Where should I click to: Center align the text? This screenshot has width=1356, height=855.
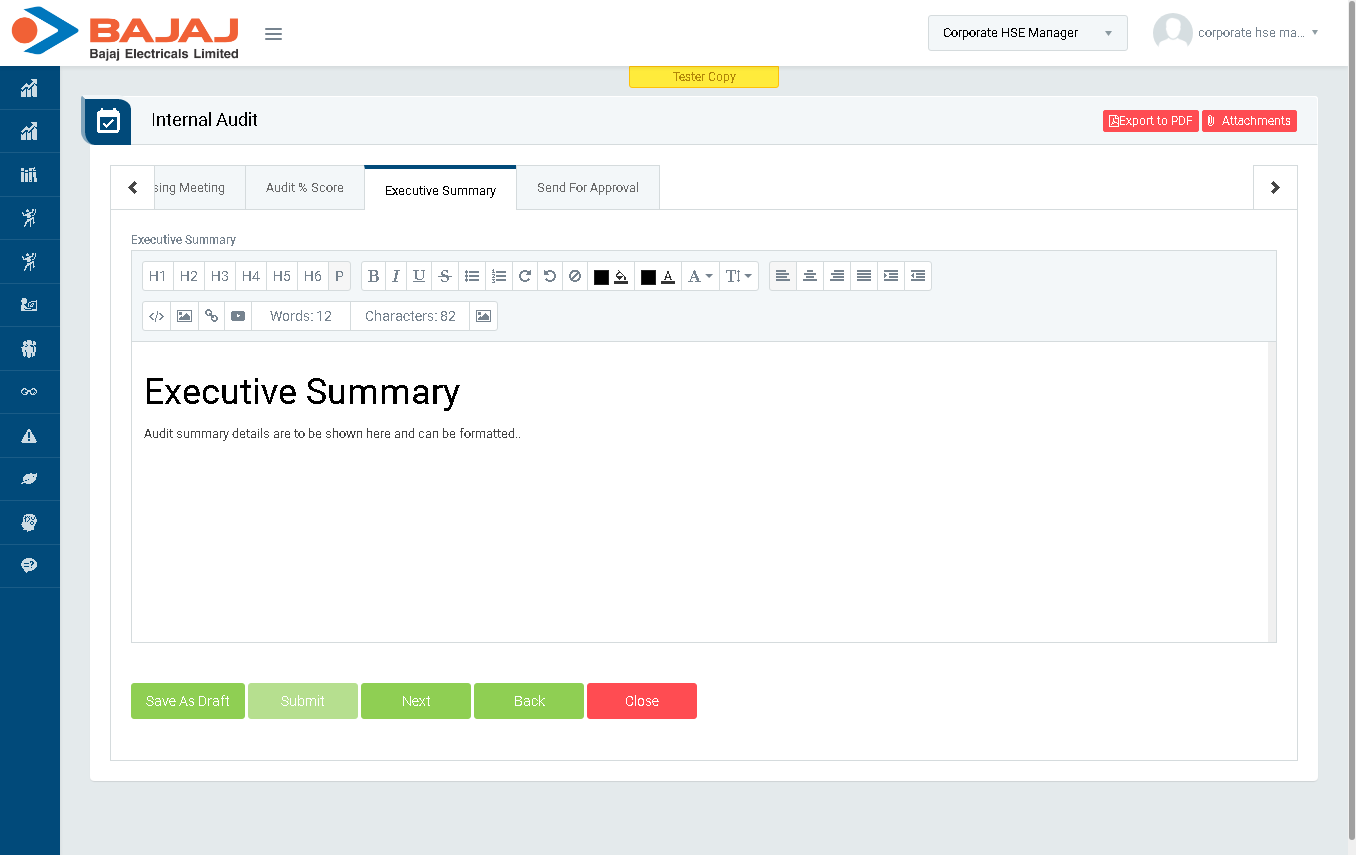[810, 277]
